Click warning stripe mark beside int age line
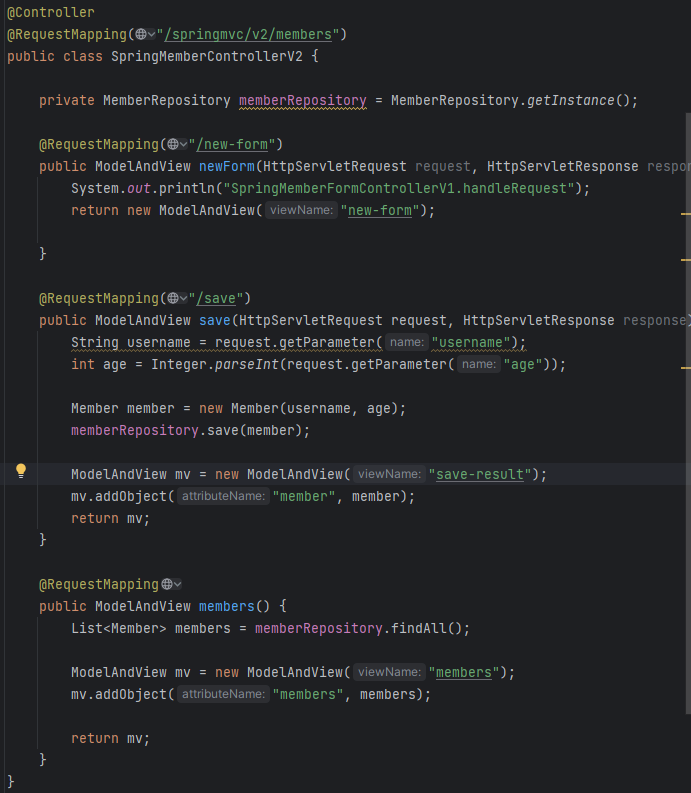691x793 pixels. point(686,368)
